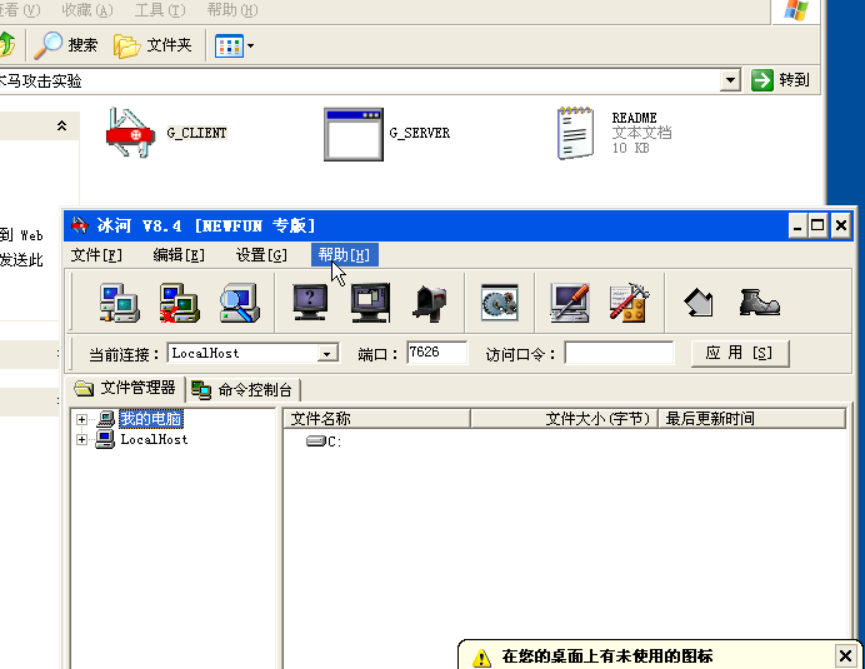Click the modify remote config screwdriver icon
Viewport: 865px width, 669px height.
click(570, 302)
